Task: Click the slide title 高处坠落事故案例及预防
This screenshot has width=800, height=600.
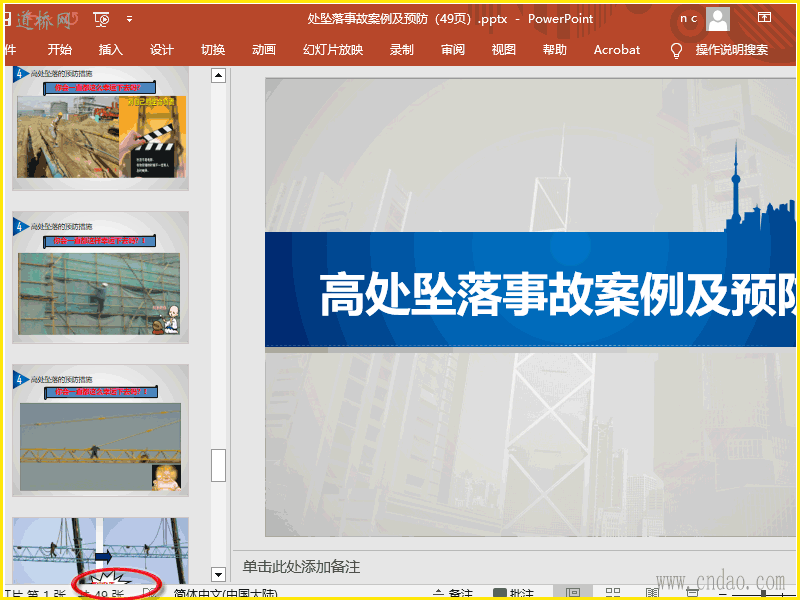Action: (557, 294)
